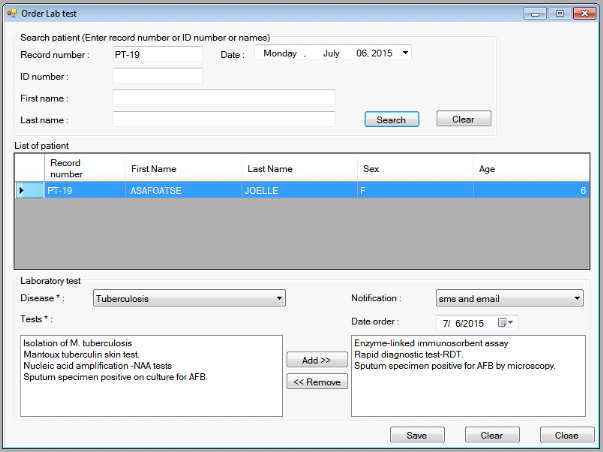
Task: Expand the search Date dropdown arrow
Action: tap(405, 53)
